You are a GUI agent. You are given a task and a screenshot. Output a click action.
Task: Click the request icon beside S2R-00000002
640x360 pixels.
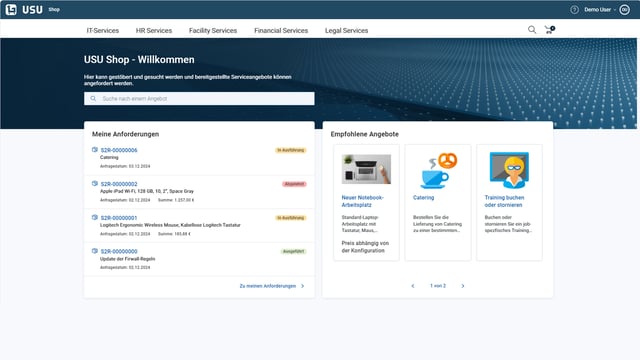click(x=95, y=184)
